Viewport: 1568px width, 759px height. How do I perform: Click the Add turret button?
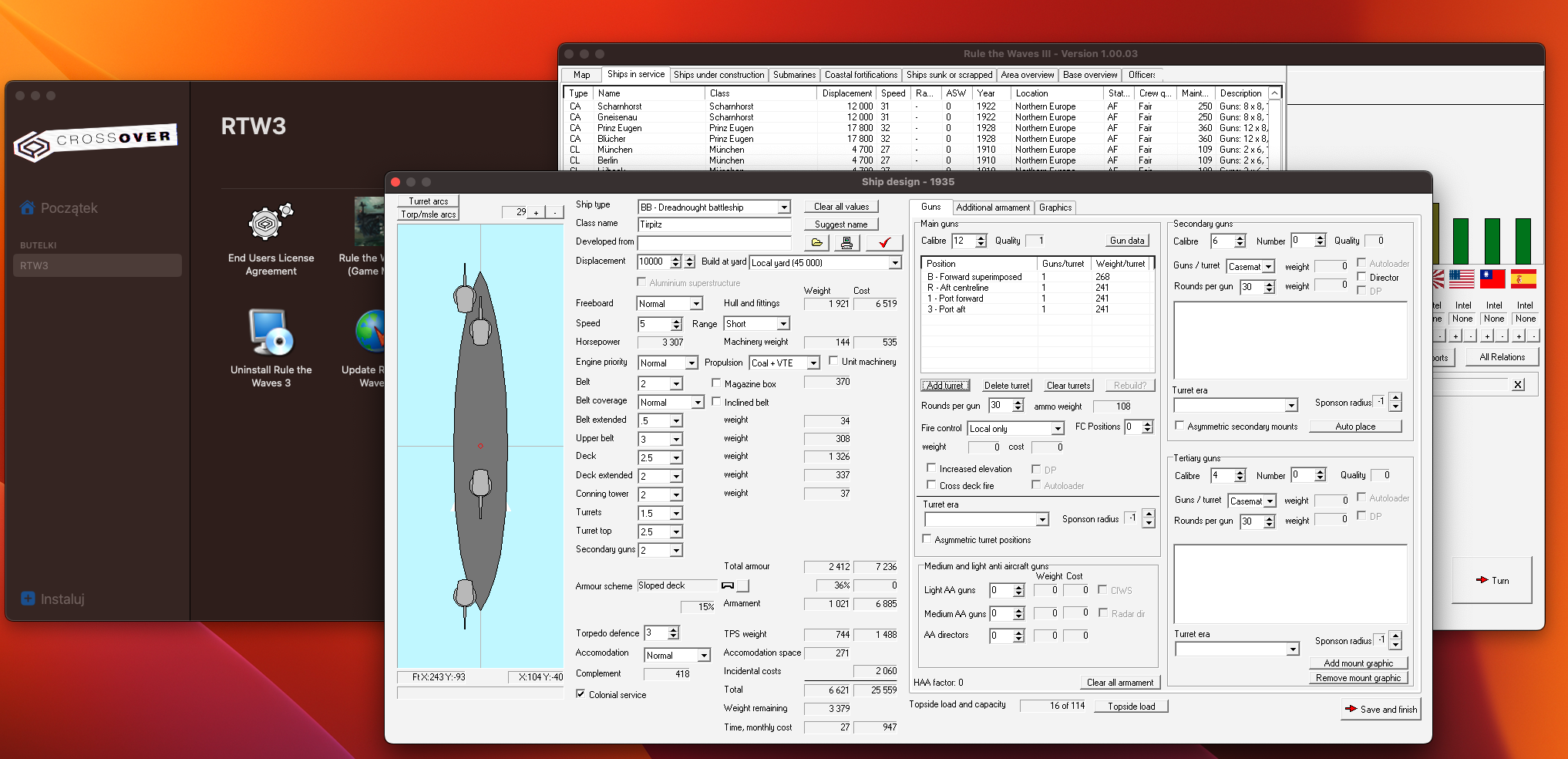tap(945, 386)
